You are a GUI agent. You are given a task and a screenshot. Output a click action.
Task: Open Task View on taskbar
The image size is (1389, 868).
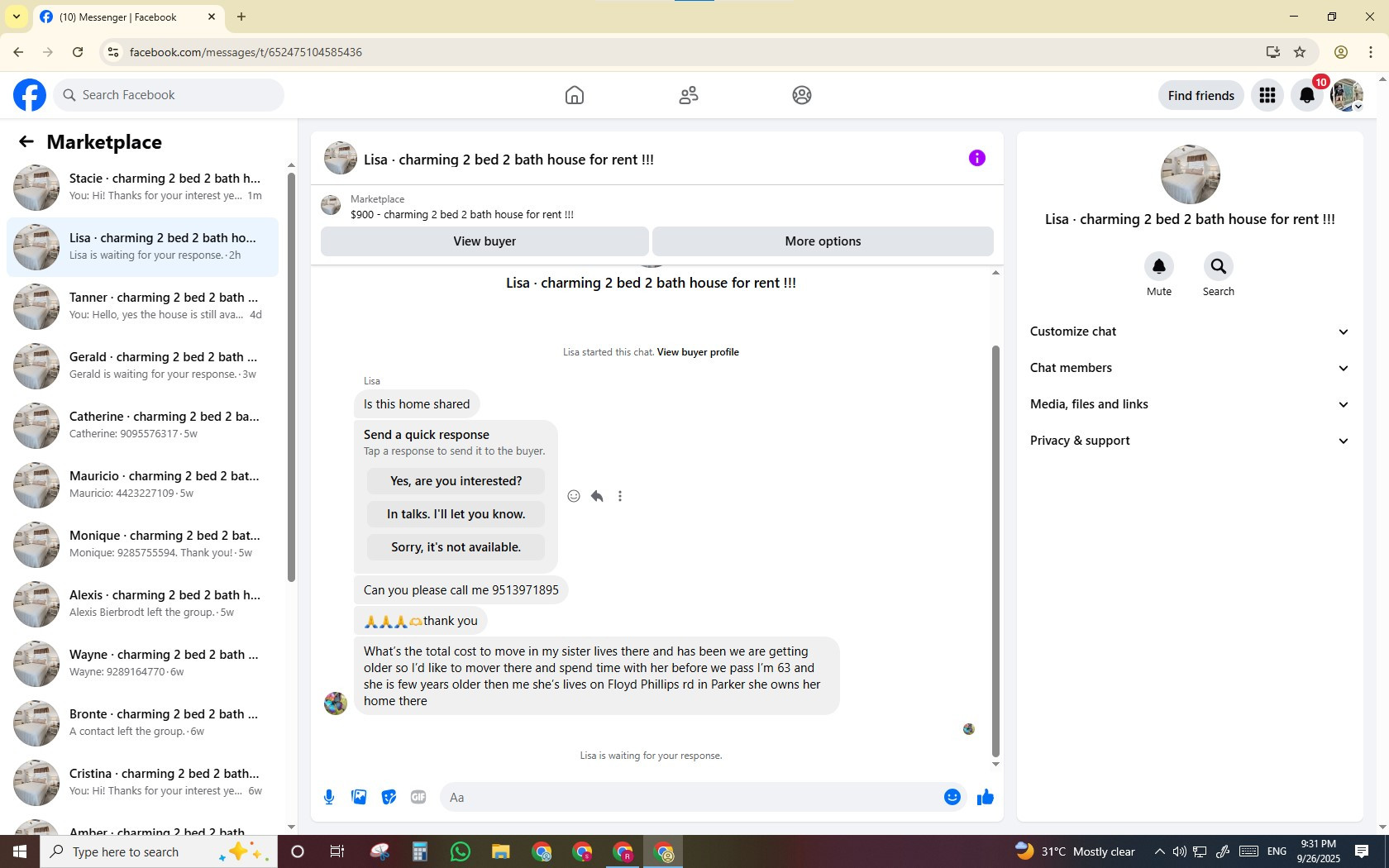[337, 851]
